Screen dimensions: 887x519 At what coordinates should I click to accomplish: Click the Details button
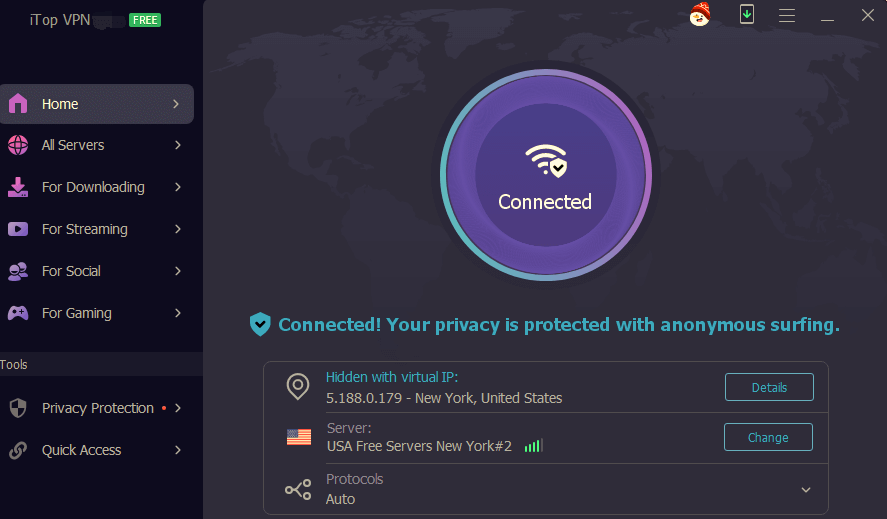tap(769, 387)
